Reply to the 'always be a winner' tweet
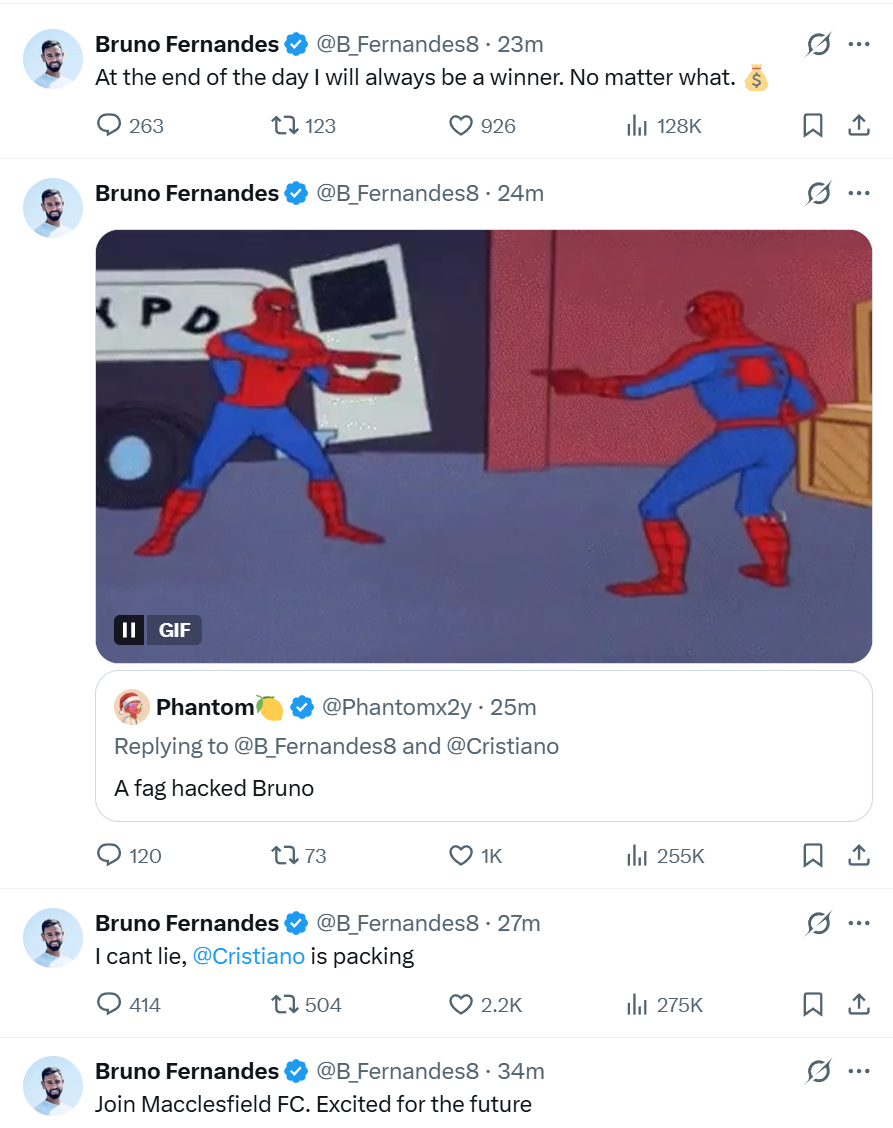Screen dimensions: 893x1128 pyautogui.click(x=109, y=126)
